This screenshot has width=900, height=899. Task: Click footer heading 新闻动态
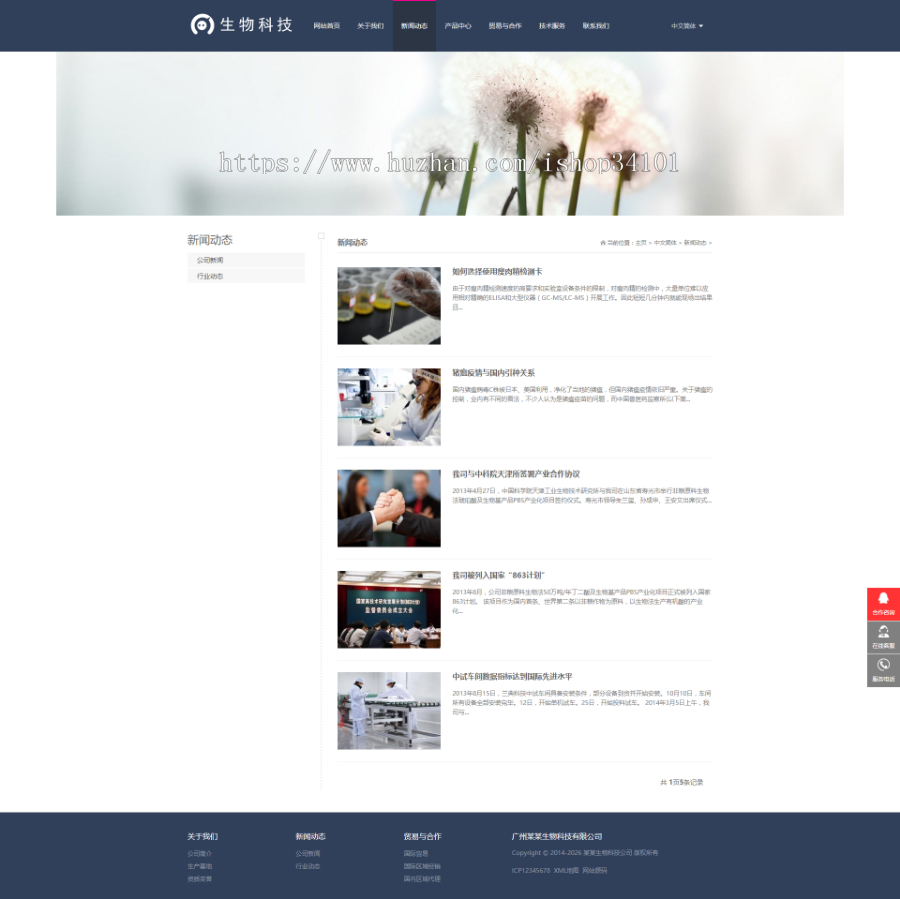(311, 836)
